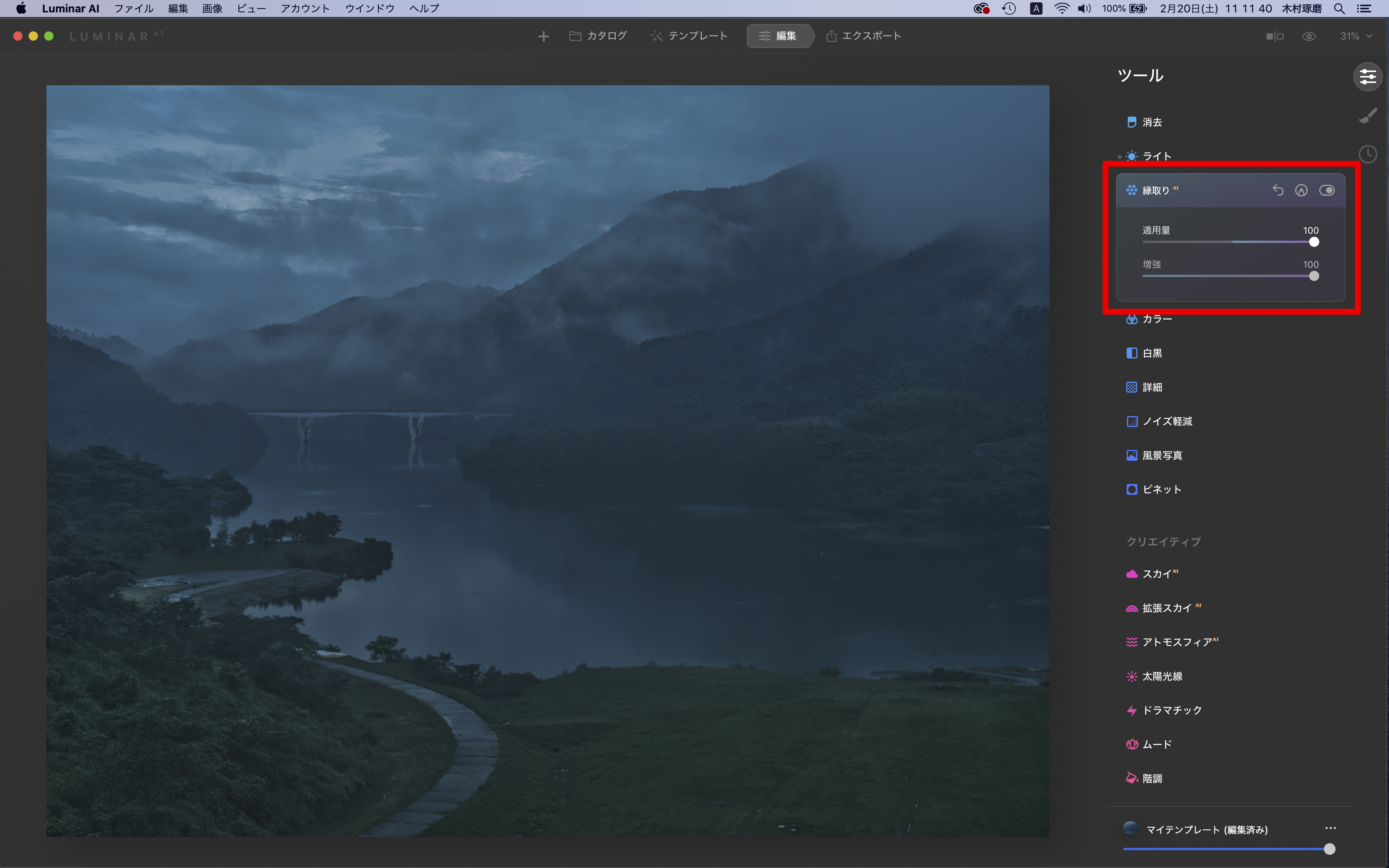
Task: Open the mask icon in 緑取り panel
Action: point(1301,191)
